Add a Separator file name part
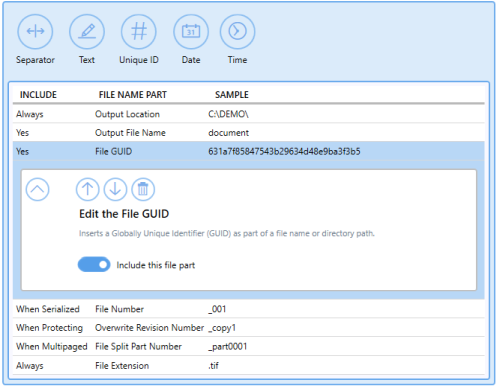This screenshot has height=386, width=497. 35,32
